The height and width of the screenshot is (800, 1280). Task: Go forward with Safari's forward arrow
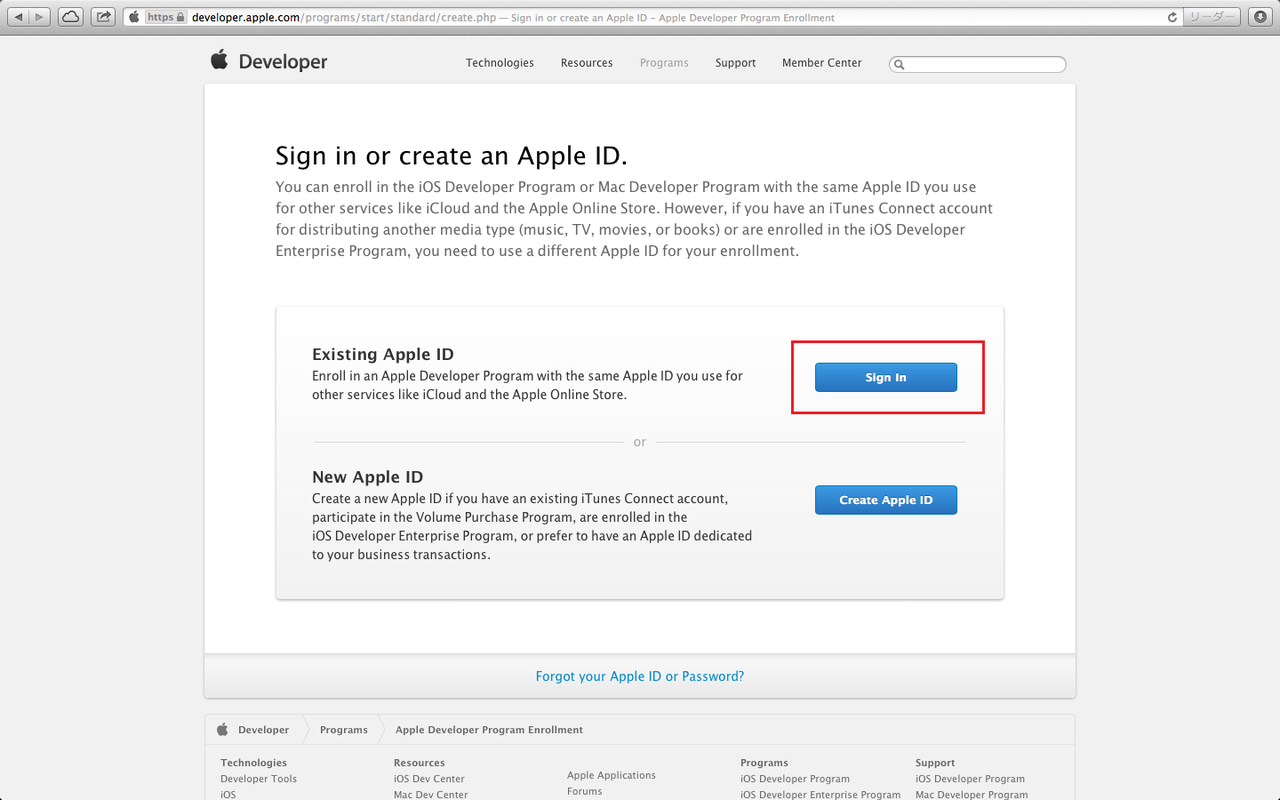pyautogui.click(x=41, y=17)
